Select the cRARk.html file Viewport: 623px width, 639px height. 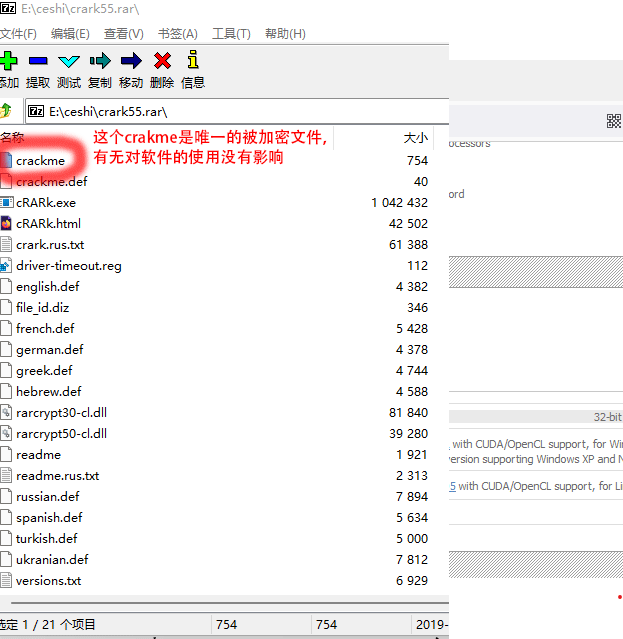click(48, 224)
